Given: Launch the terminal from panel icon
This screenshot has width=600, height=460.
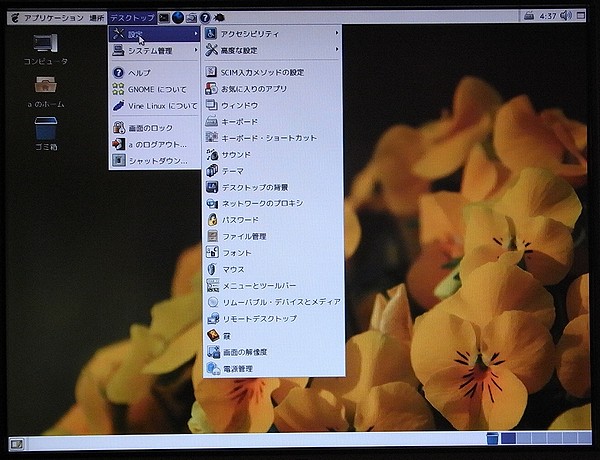Looking at the screenshot, I should (164, 18).
